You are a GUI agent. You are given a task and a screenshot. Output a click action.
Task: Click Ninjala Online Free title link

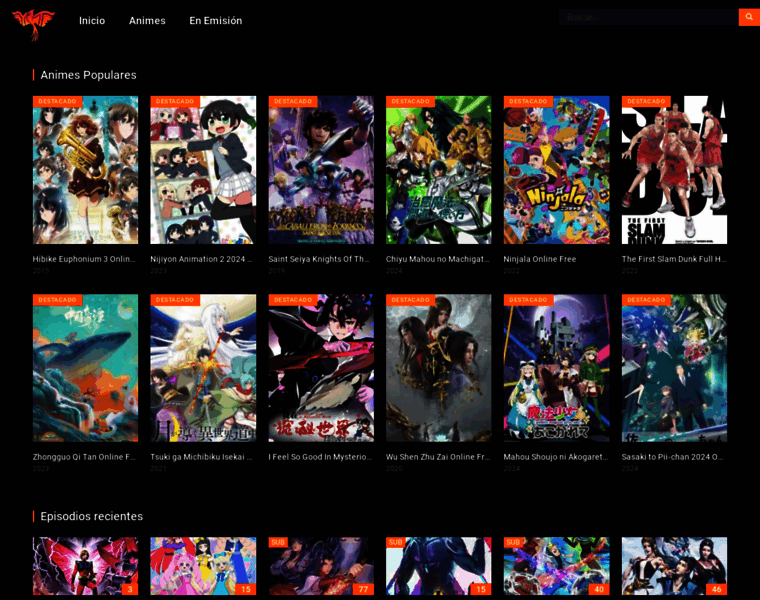click(x=540, y=259)
